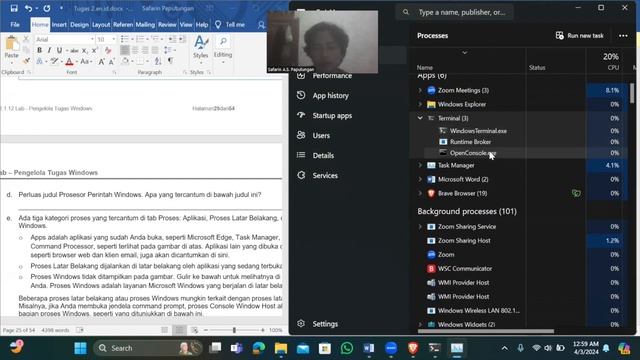
Task: Open the font size dropdown showing 10
Action: [x=113, y=39]
